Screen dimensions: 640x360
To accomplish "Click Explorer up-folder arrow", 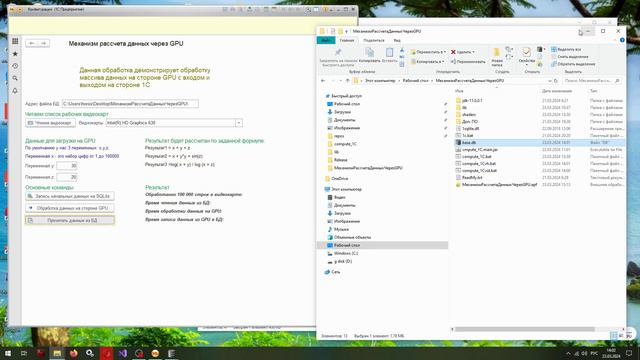I will pos(347,81).
